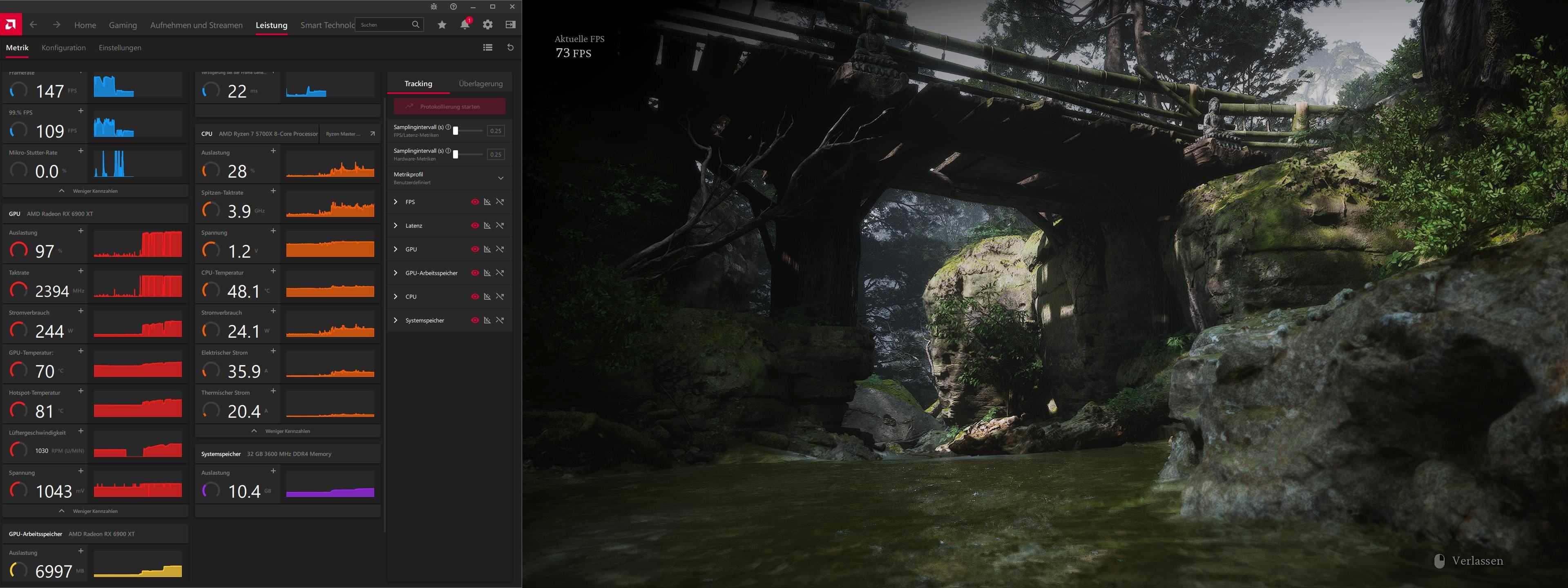Click overlay arrow icon in Latenz row

coord(500,225)
